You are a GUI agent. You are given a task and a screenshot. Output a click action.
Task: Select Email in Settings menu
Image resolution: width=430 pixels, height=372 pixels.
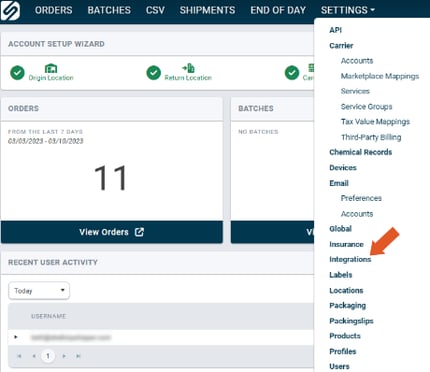[x=339, y=183]
